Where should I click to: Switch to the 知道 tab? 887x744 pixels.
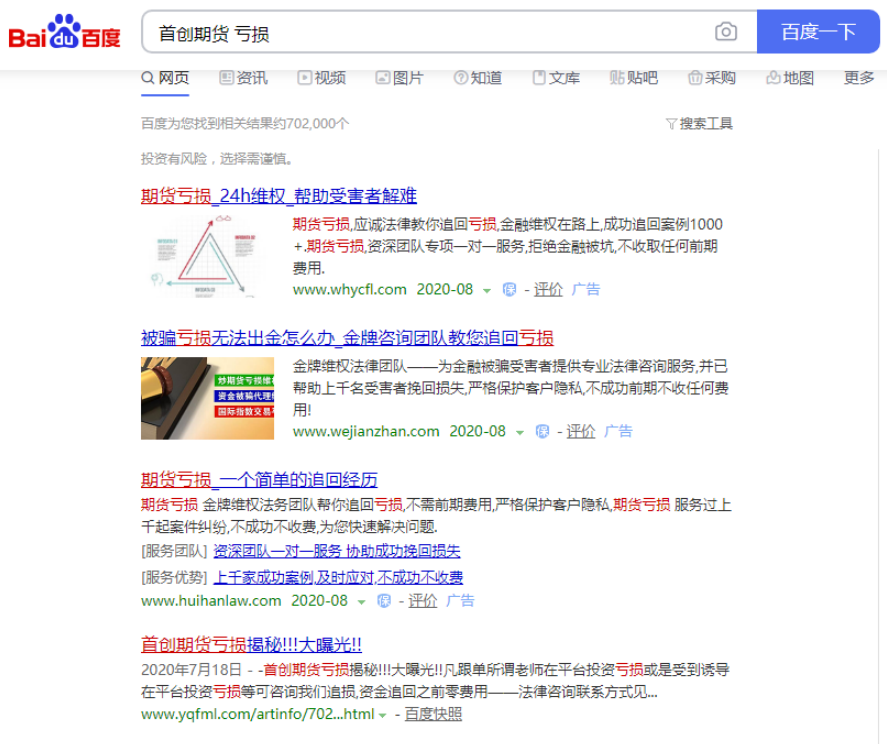tap(477, 78)
